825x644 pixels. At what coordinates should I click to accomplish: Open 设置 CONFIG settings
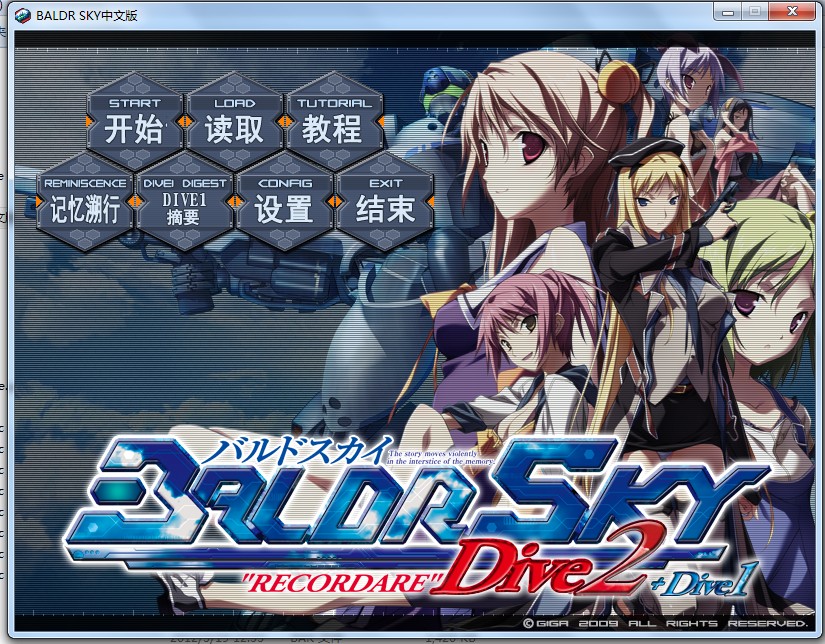point(285,202)
